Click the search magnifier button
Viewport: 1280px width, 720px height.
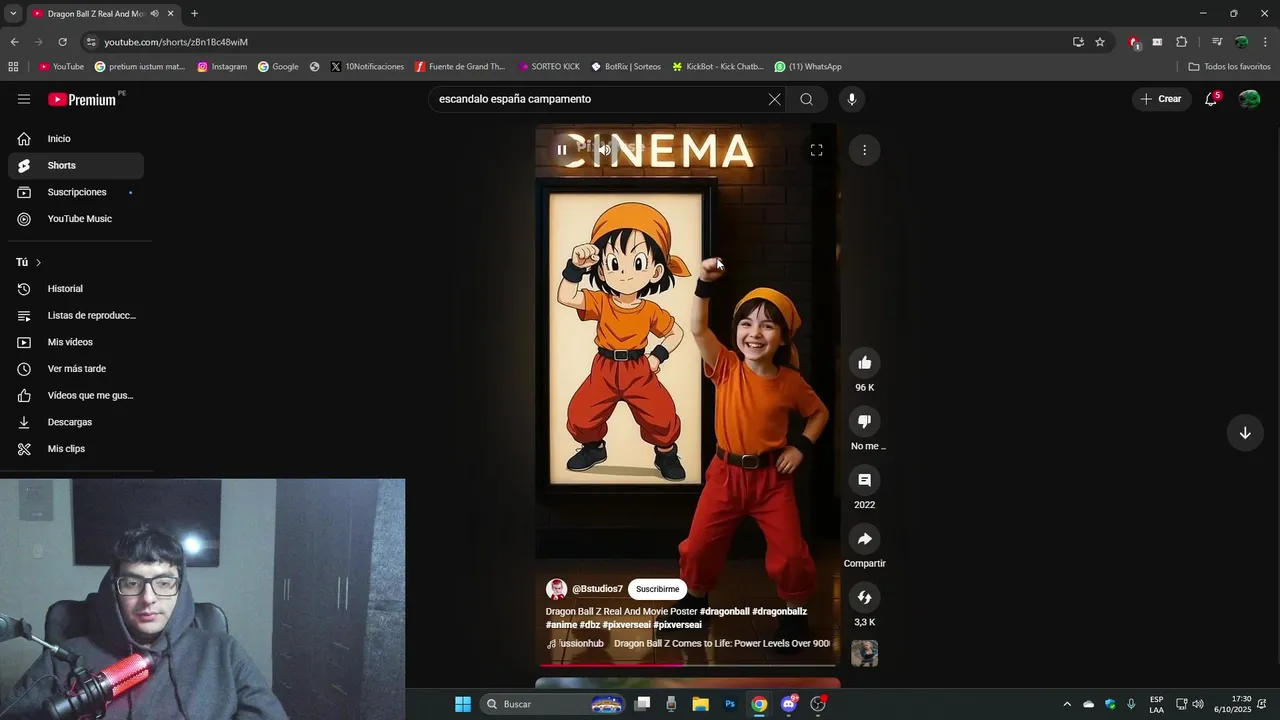pos(806,99)
